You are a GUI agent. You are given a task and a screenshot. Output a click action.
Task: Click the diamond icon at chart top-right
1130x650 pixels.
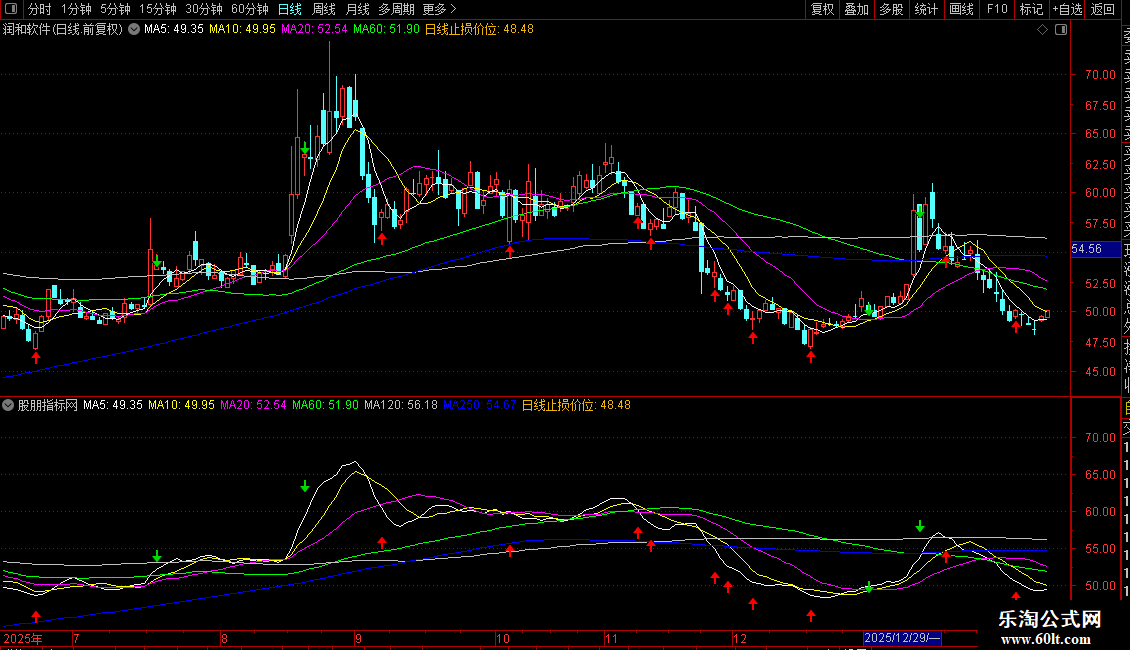click(1043, 29)
